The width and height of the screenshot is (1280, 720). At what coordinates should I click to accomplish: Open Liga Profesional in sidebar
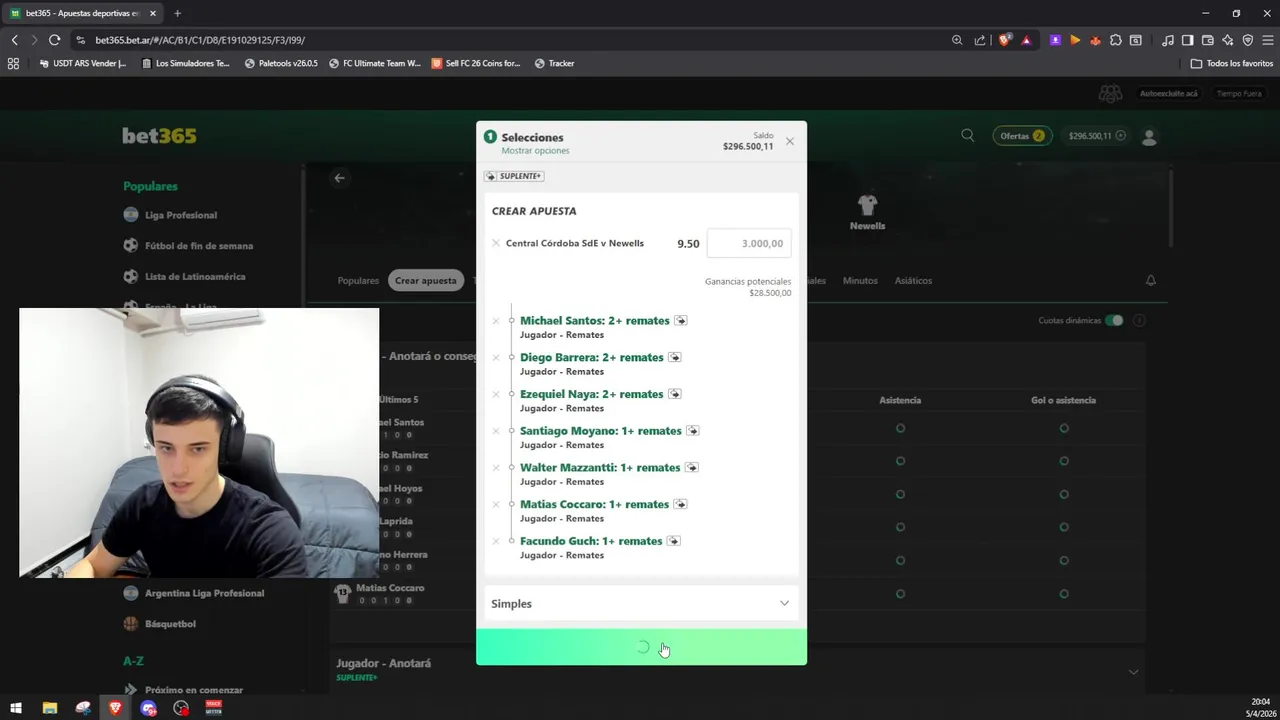click(180, 215)
